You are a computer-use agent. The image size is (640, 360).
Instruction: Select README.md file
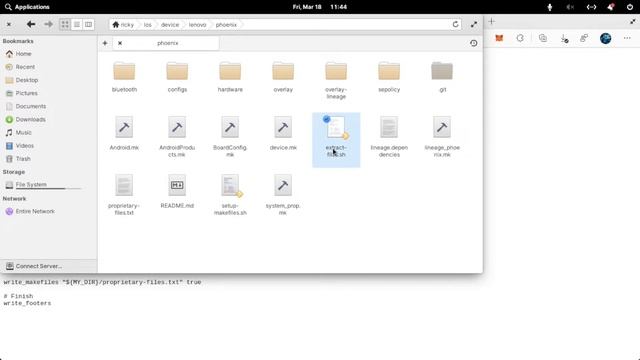(177, 192)
